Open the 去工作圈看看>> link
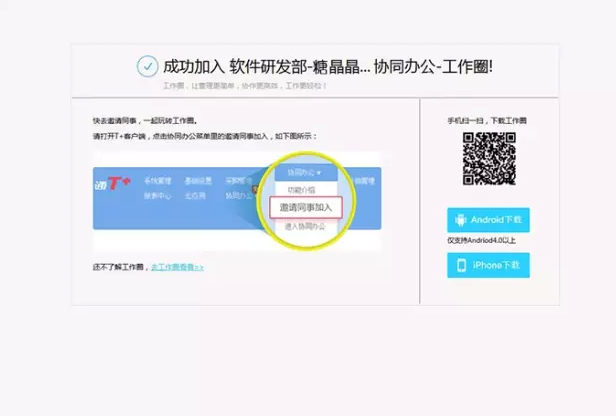Screen dimensions: 616x416 point(177,267)
